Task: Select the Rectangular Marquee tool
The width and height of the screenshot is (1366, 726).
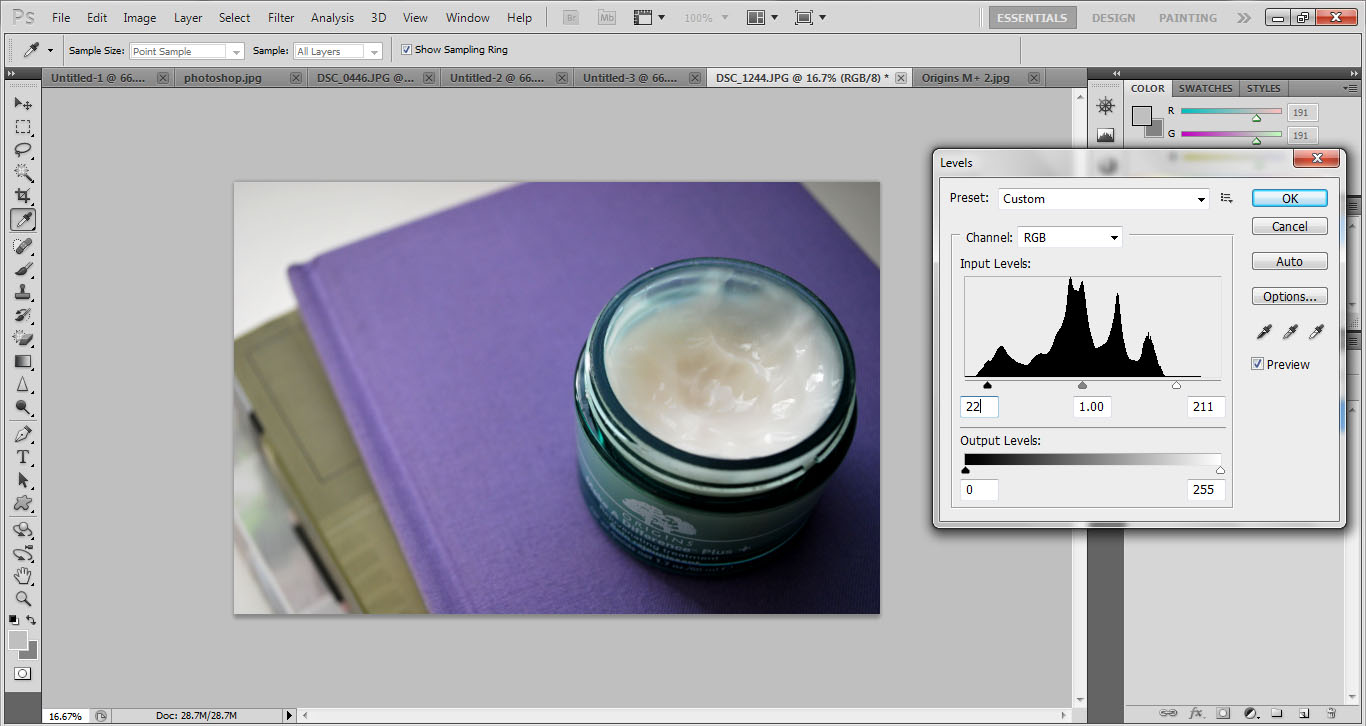Action: point(22,127)
